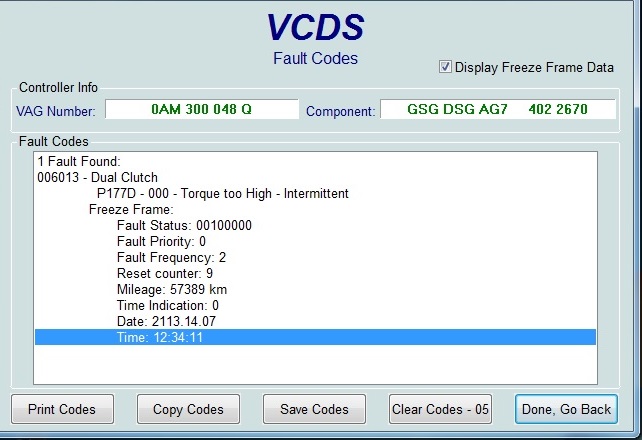Select 'Fault Priority: 0' row
The image size is (642, 440).
pyautogui.click(x=315, y=241)
